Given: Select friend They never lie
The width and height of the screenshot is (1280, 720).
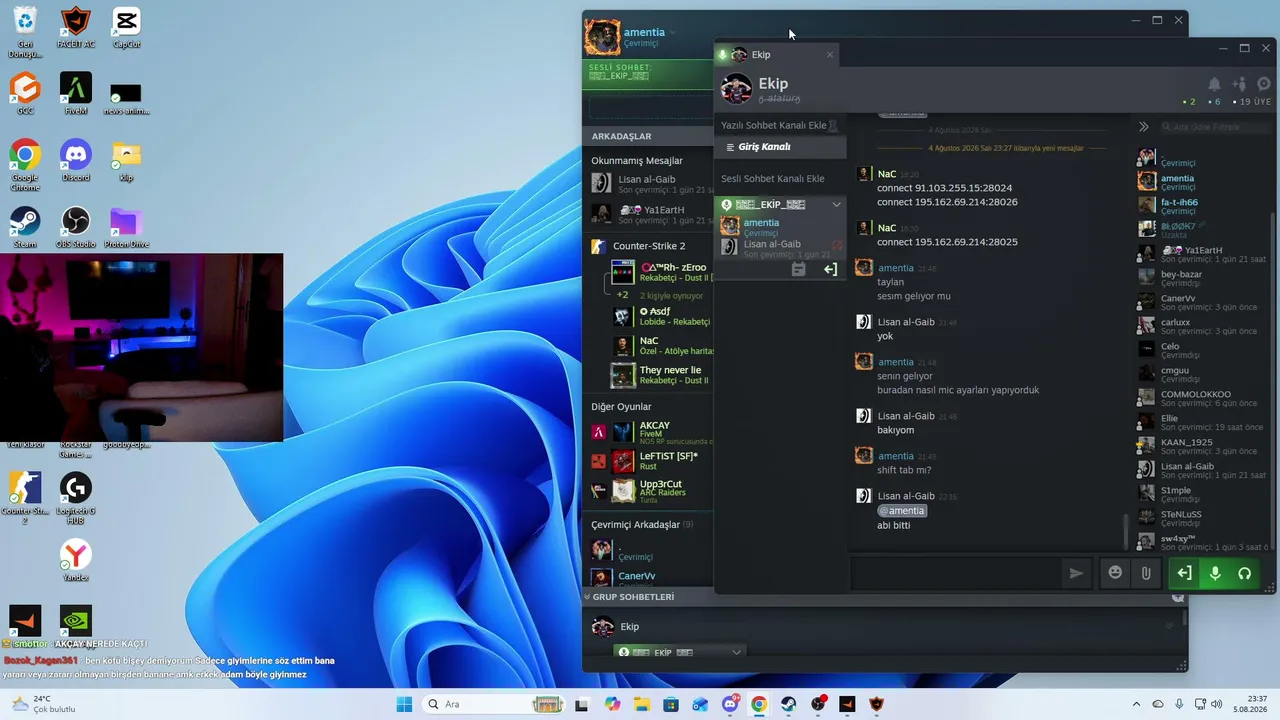Looking at the screenshot, I should [661, 375].
